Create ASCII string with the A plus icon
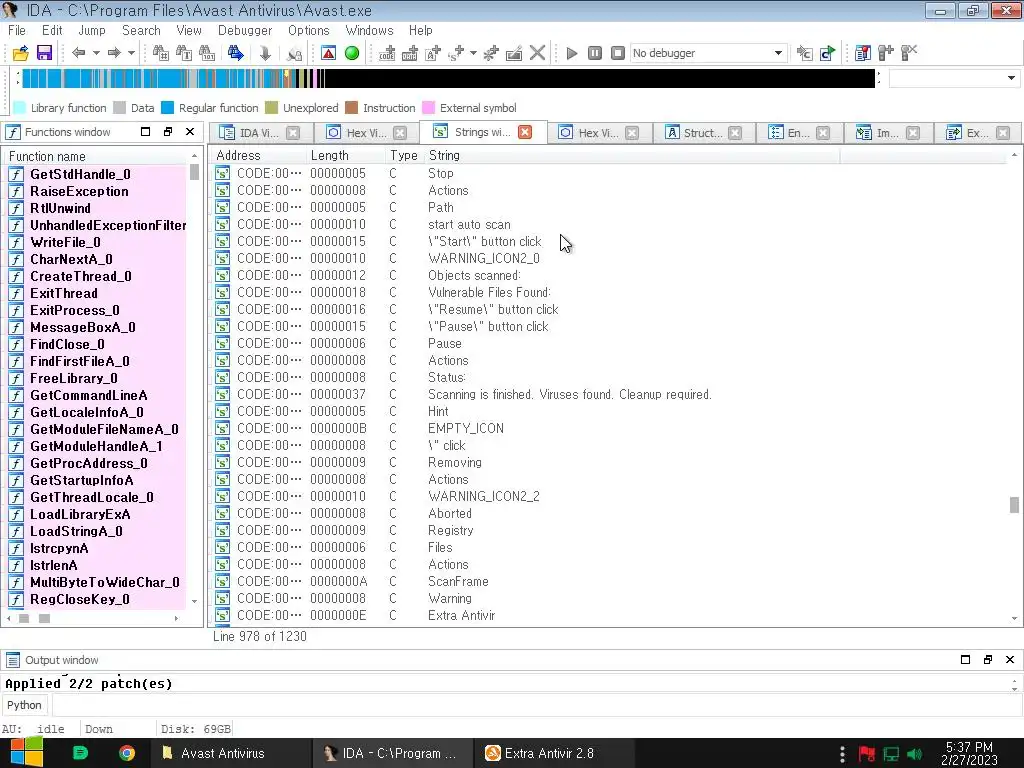 click(x=433, y=53)
